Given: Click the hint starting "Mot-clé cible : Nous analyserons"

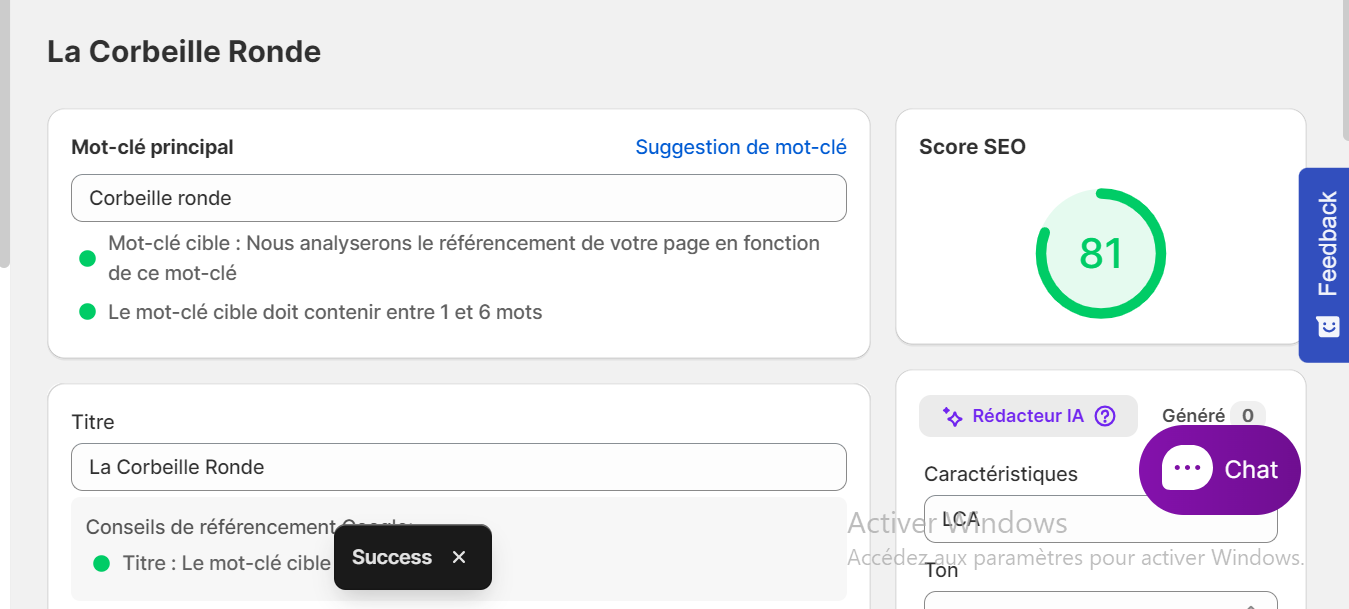Looking at the screenshot, I should click(x=464, y=258).
